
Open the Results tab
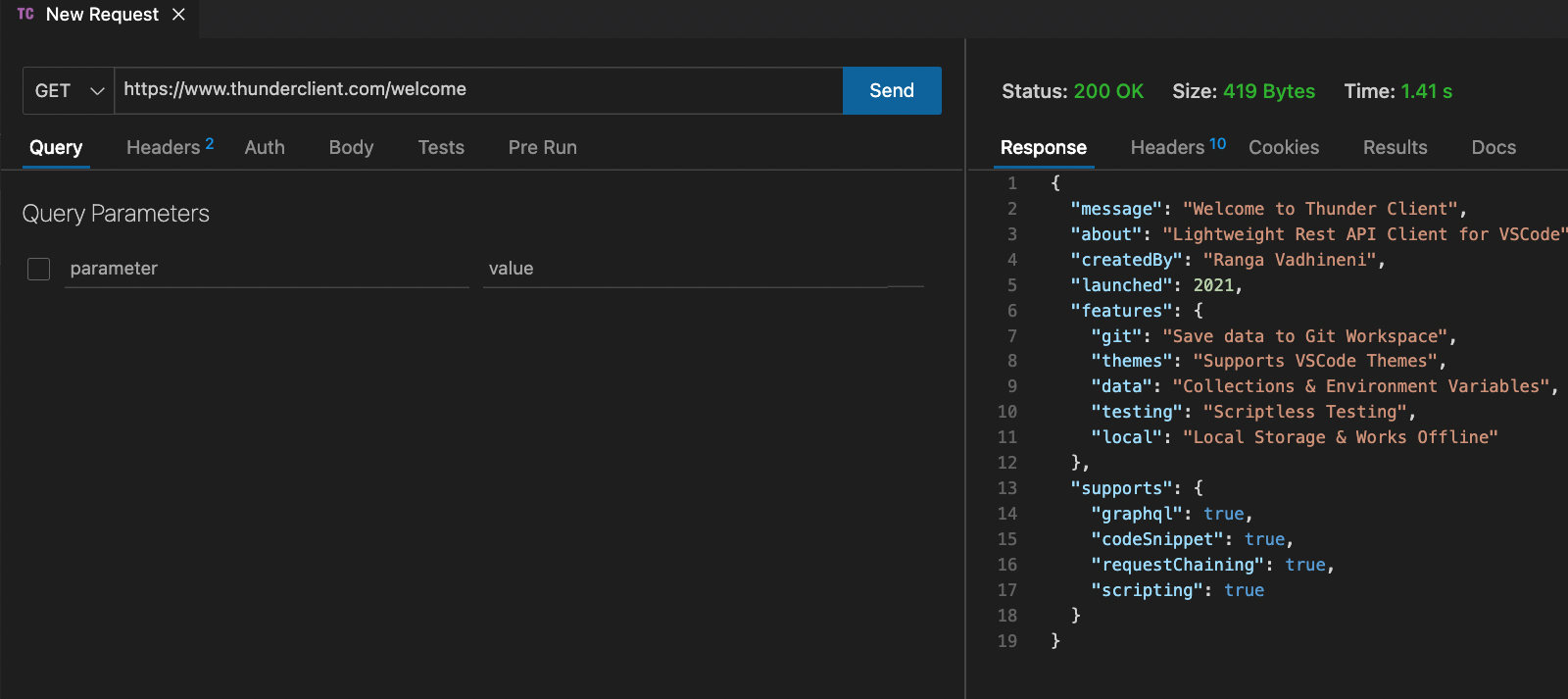click(1395, 147)
